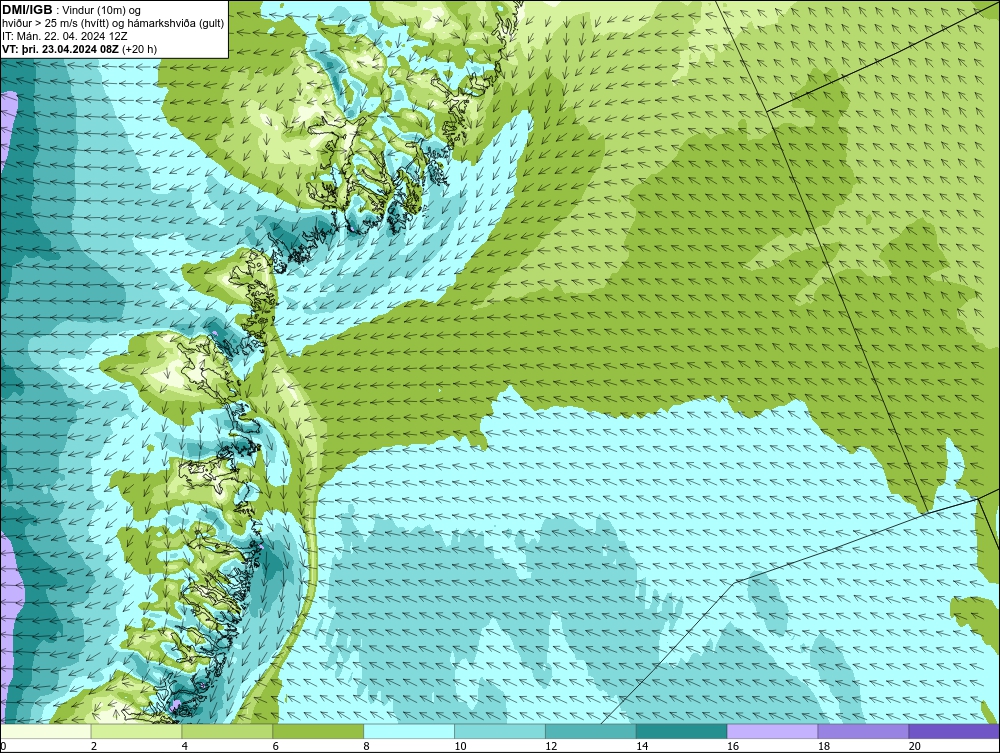This screenshot has width=1000, height=753.
Task: Click the 2–4 m/s light green legend swatch
Action: point(136,731)
